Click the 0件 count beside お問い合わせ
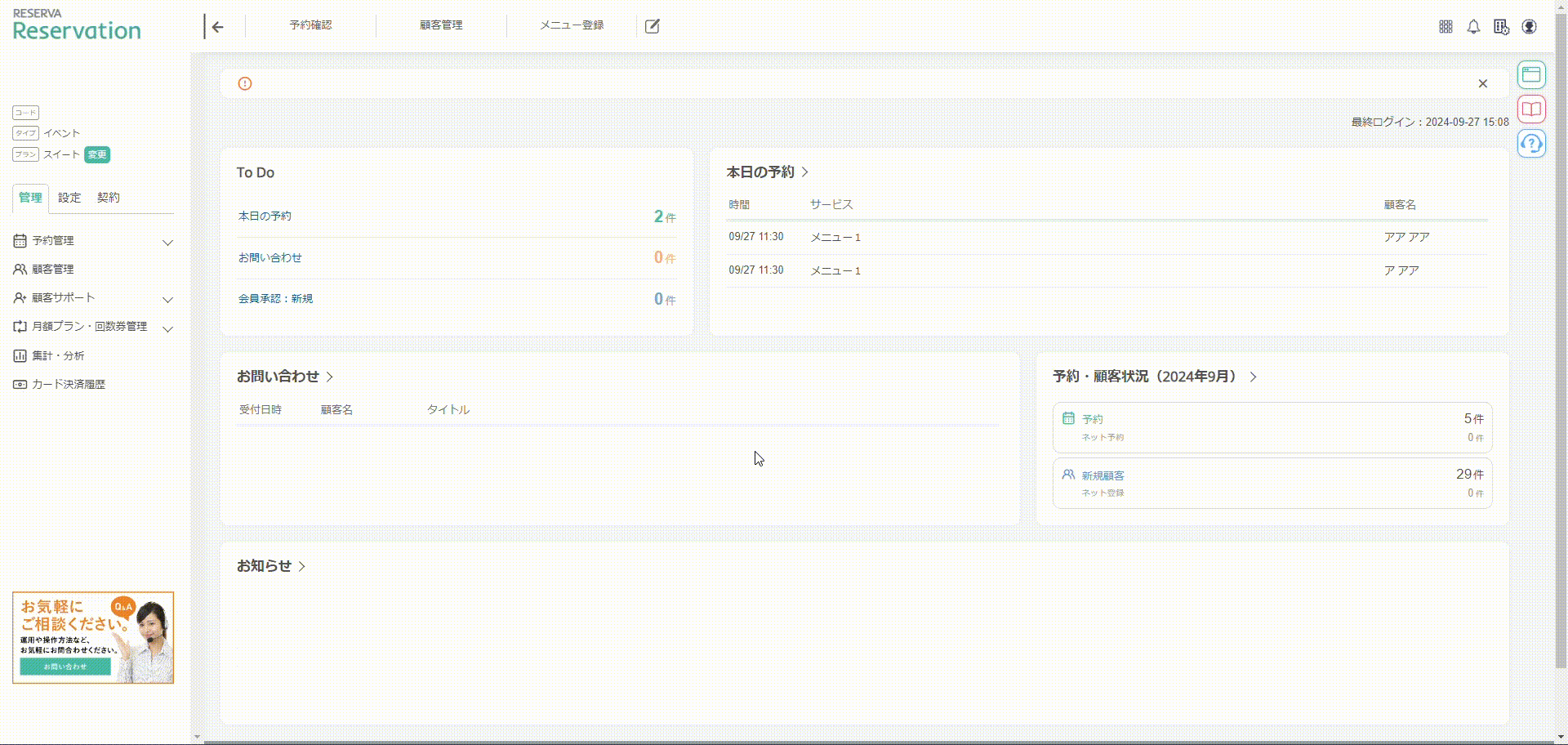This screenshot has width=1568, height=745. coord(665,257)
